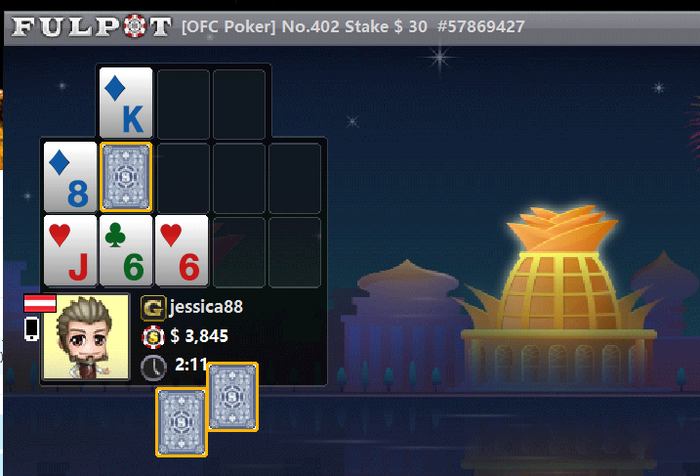Screen dimensions: 700x476
Task: Select the 8 of diamonds card
Action: tap(70, 177)
